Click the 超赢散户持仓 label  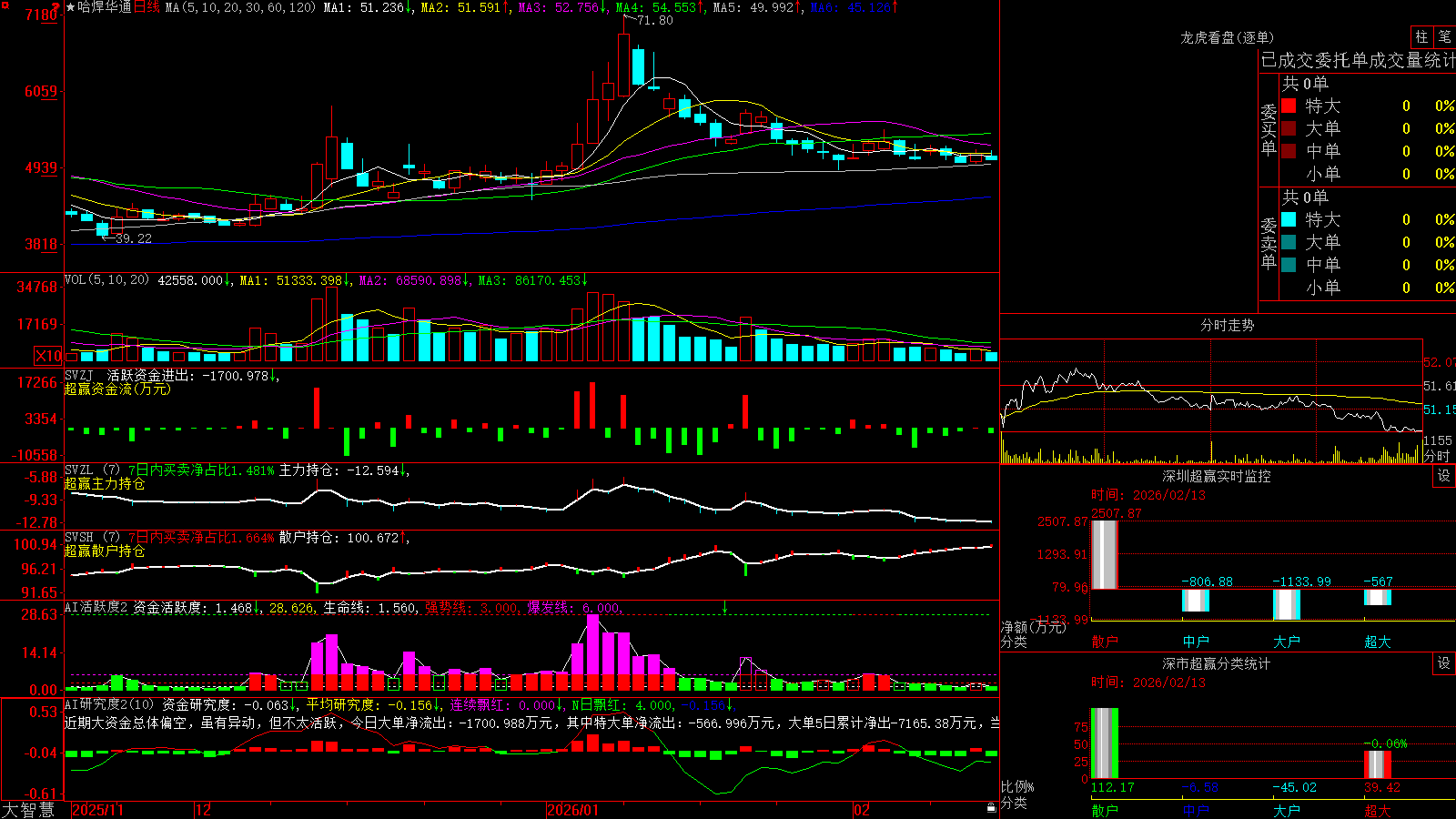coord(105,551)
